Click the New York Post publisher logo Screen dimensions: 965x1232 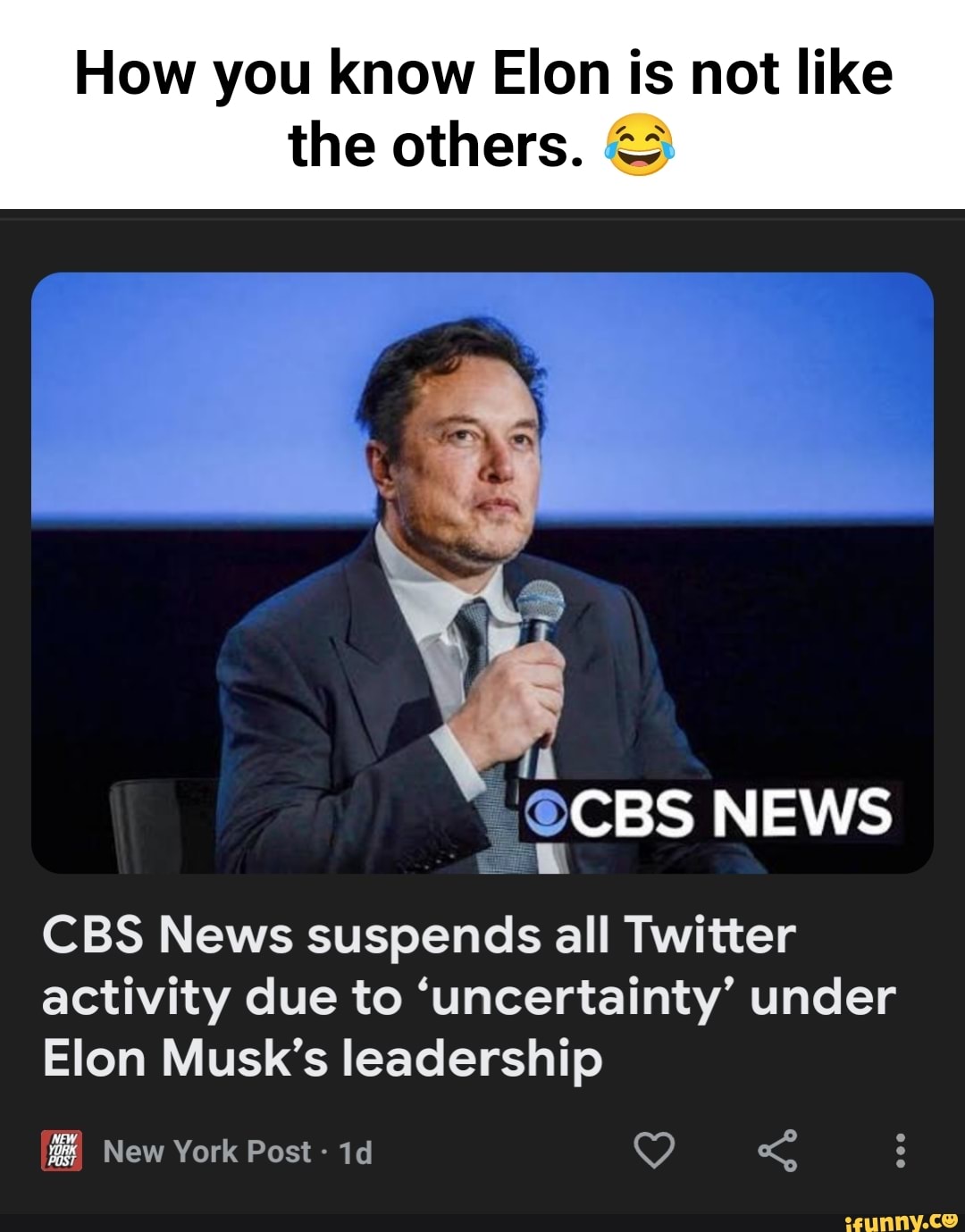60,1151
